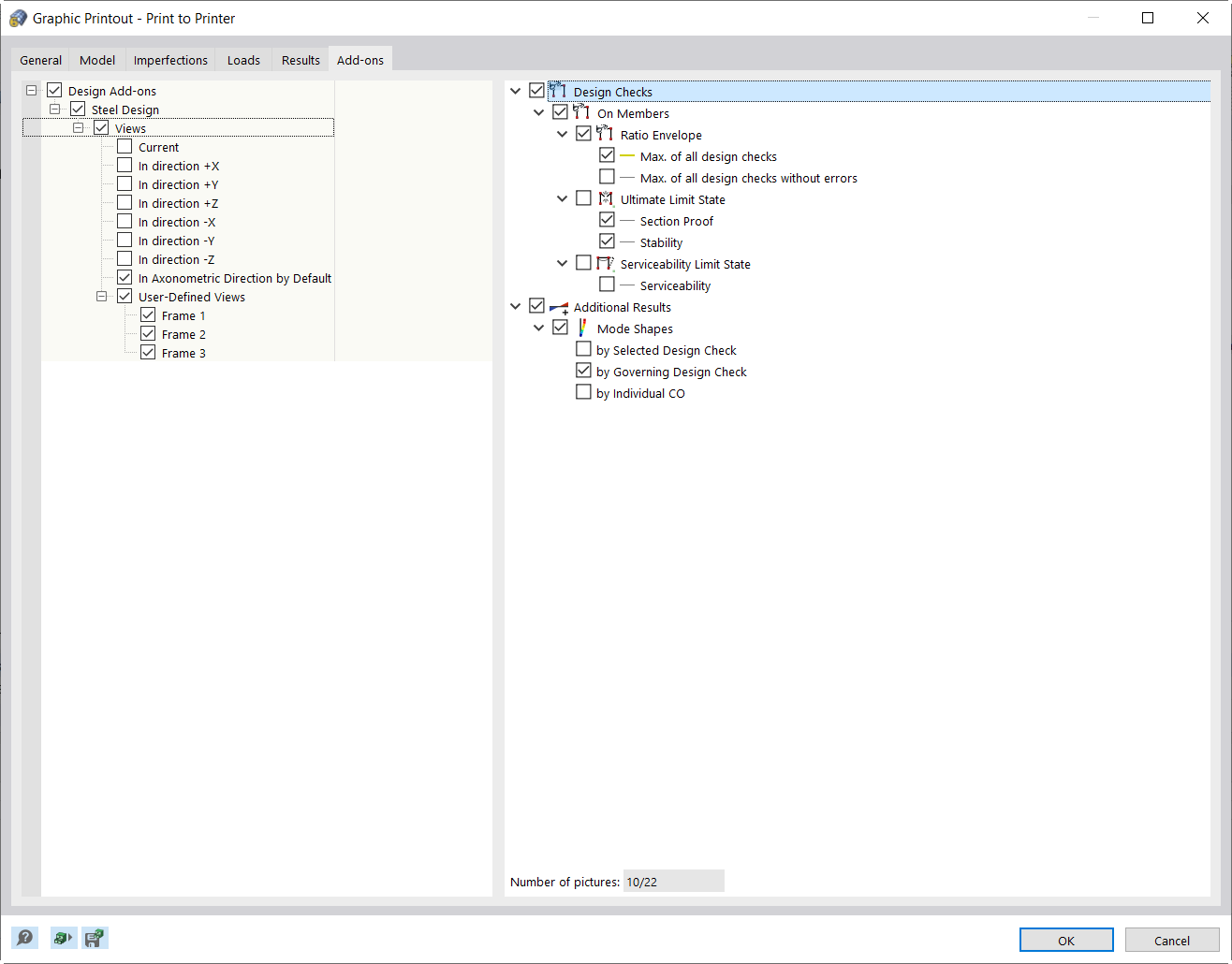Click the Mode Shapes rainbow icon
The width and height of the screenshot is (1232, 964).
pos(581,328)
